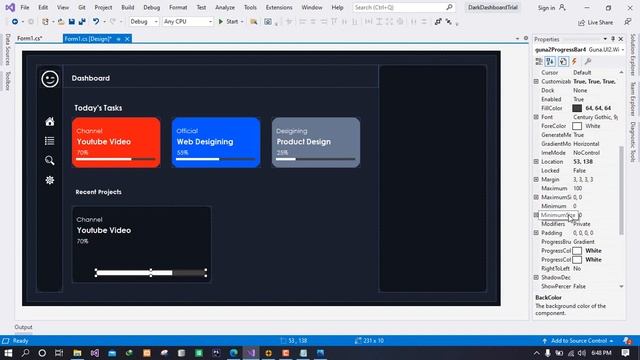Select the gray Product Design task card
640x360 pixels.
pos(316,142)
